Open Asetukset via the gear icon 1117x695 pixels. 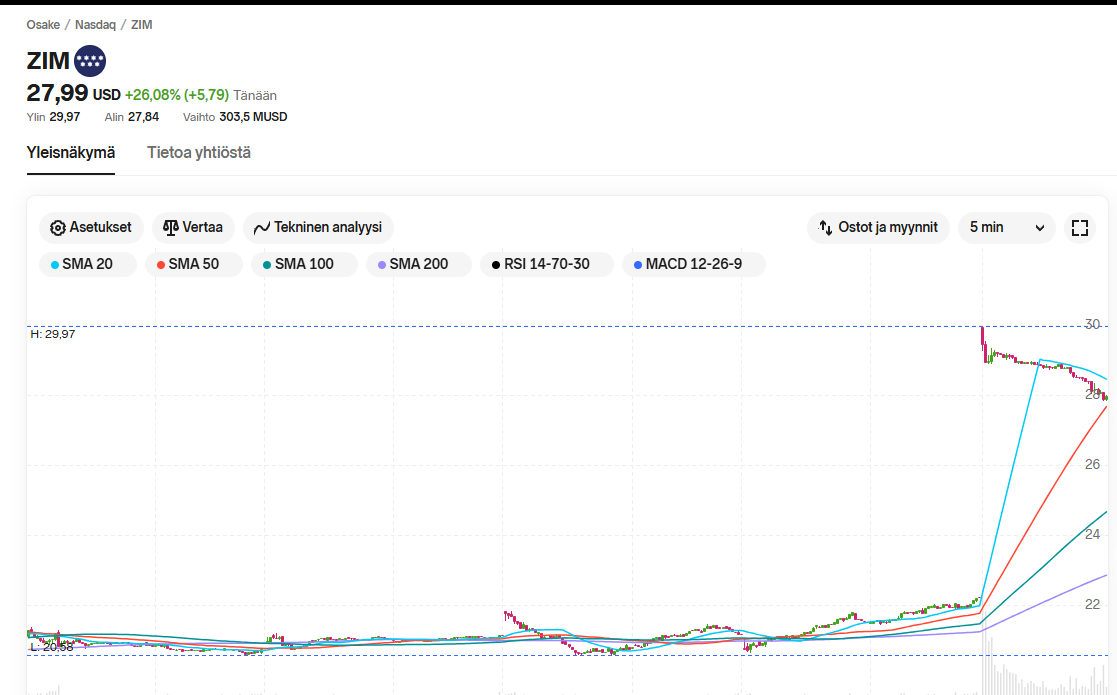57,228
